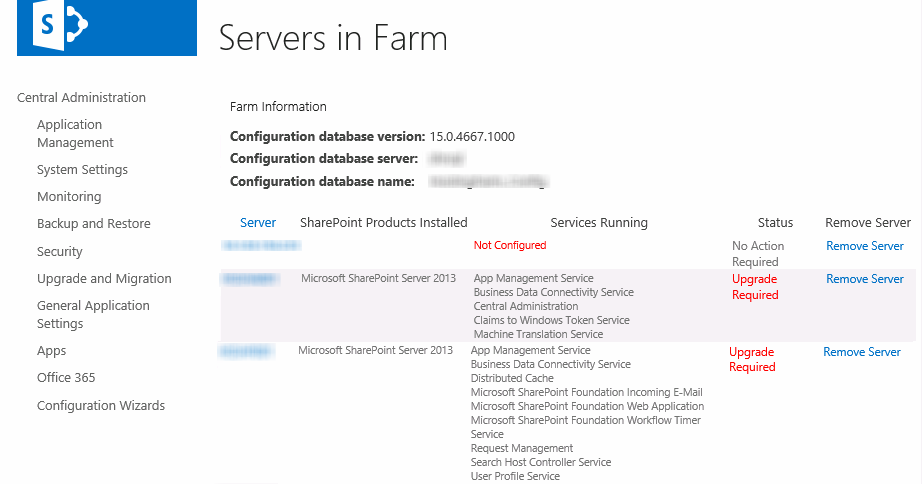The width and height of the screenshot is (922, 484).
Task: Open Office 365 settings
Action: point(66,378)
